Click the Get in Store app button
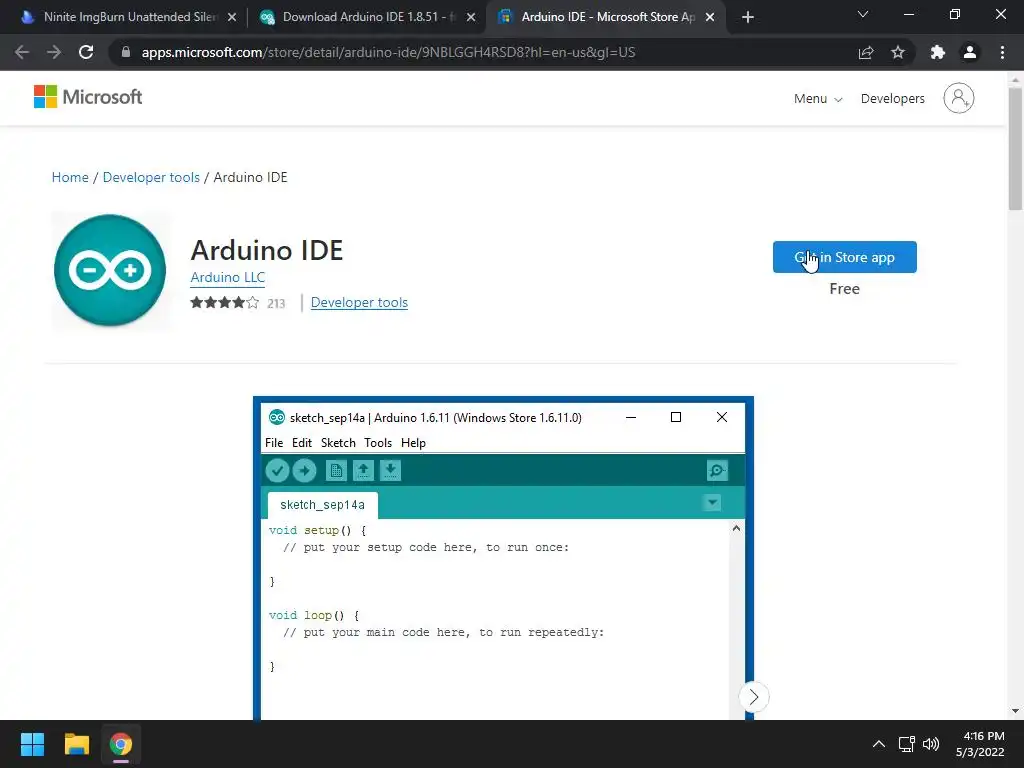The width and height of the screenshot is (1024, 768). 844,257
